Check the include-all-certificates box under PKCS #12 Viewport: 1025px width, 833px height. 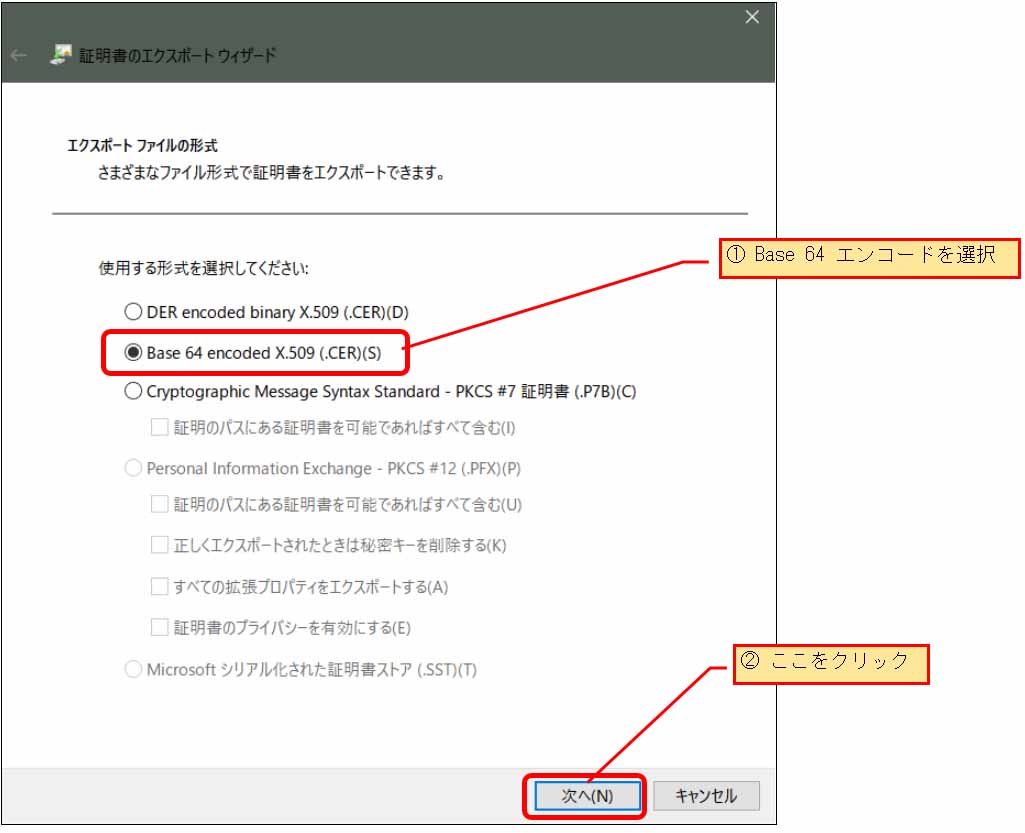point(159,505)
